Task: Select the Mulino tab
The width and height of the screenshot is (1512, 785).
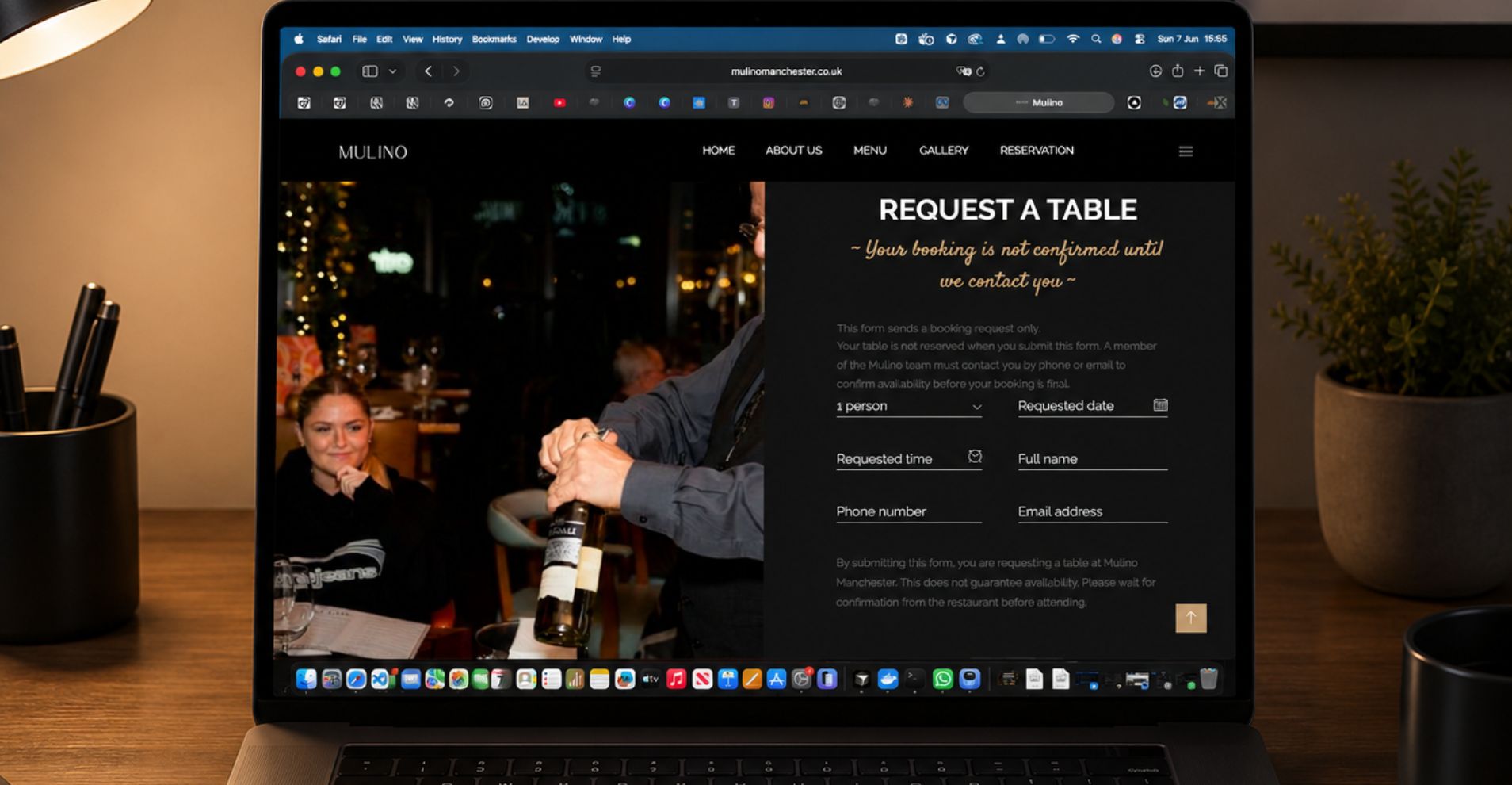Action: pyautogui.click(x=1038, y=102)
